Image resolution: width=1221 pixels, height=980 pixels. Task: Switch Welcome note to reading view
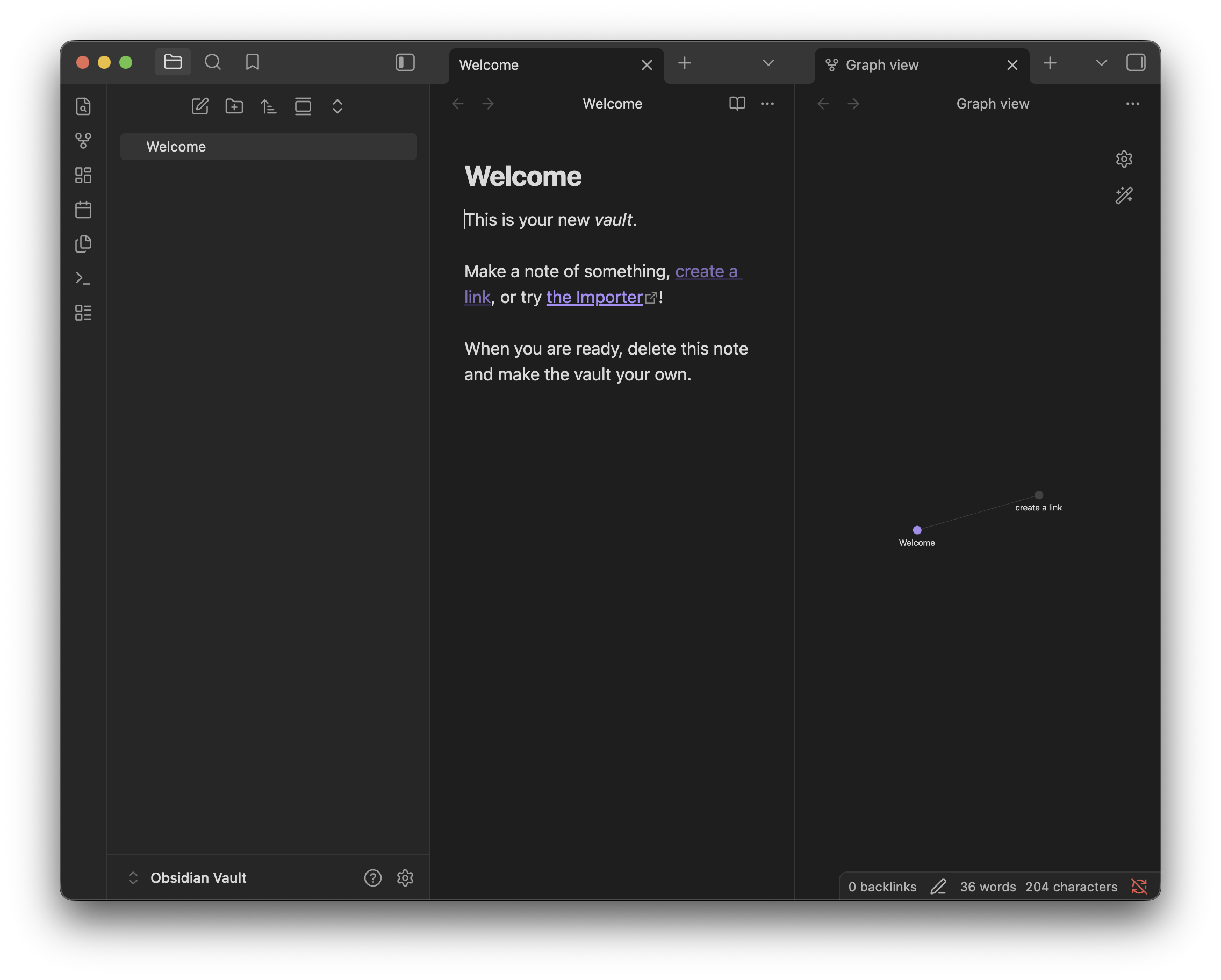tap(737, 104)
